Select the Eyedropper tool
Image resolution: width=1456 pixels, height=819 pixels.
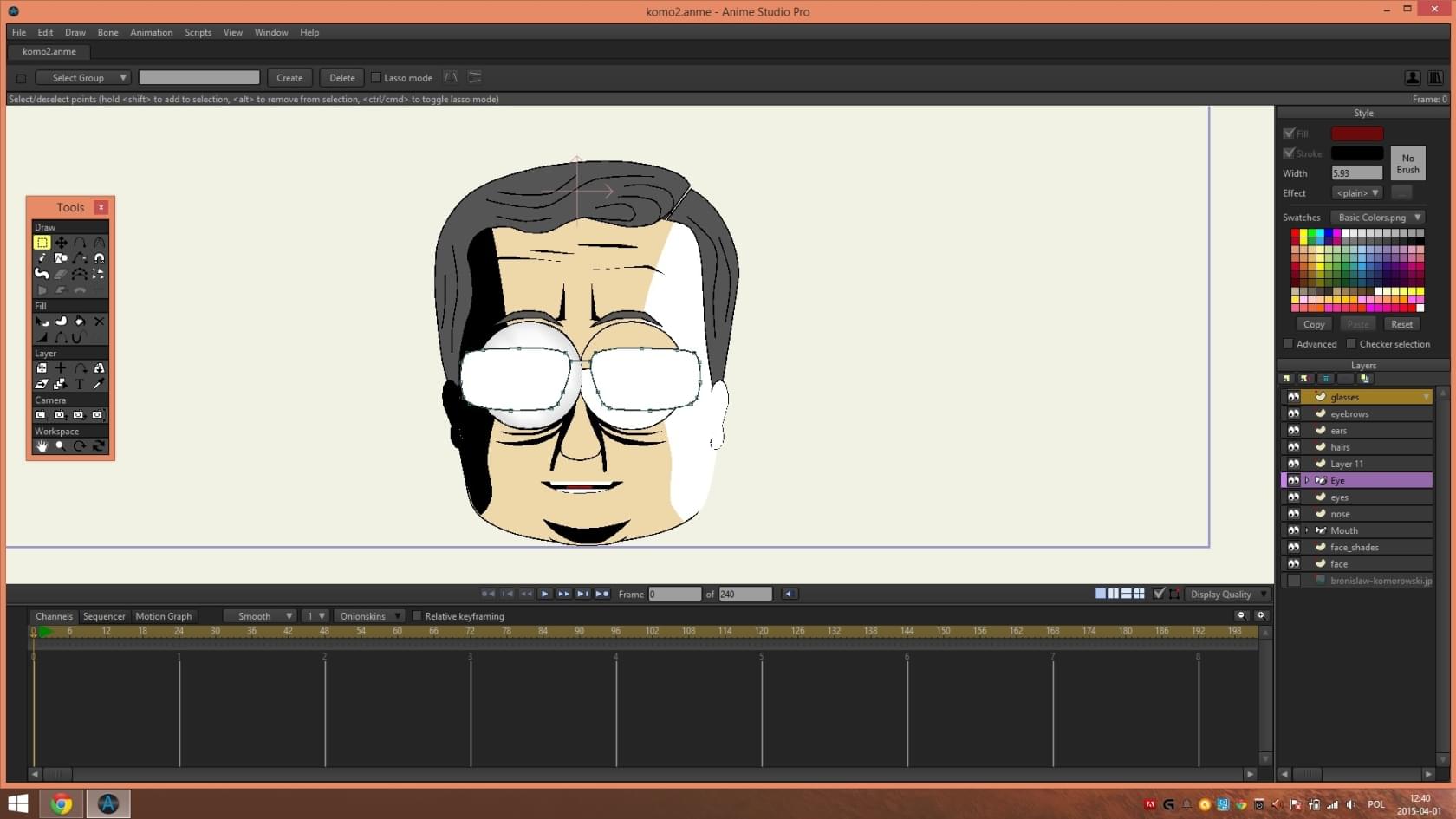[99, 384]
